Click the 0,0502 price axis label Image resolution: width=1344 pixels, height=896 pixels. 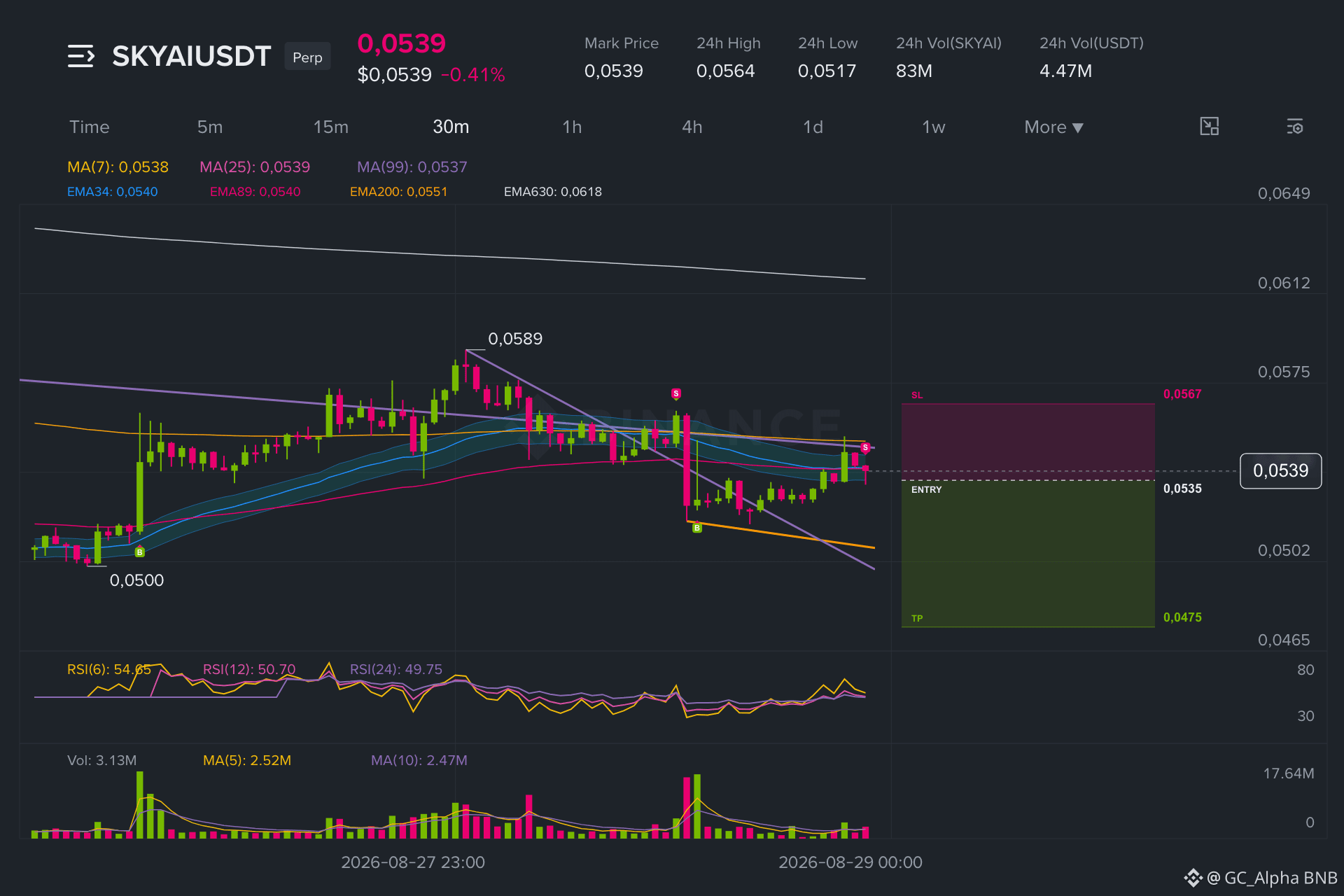click(1284, 550)
